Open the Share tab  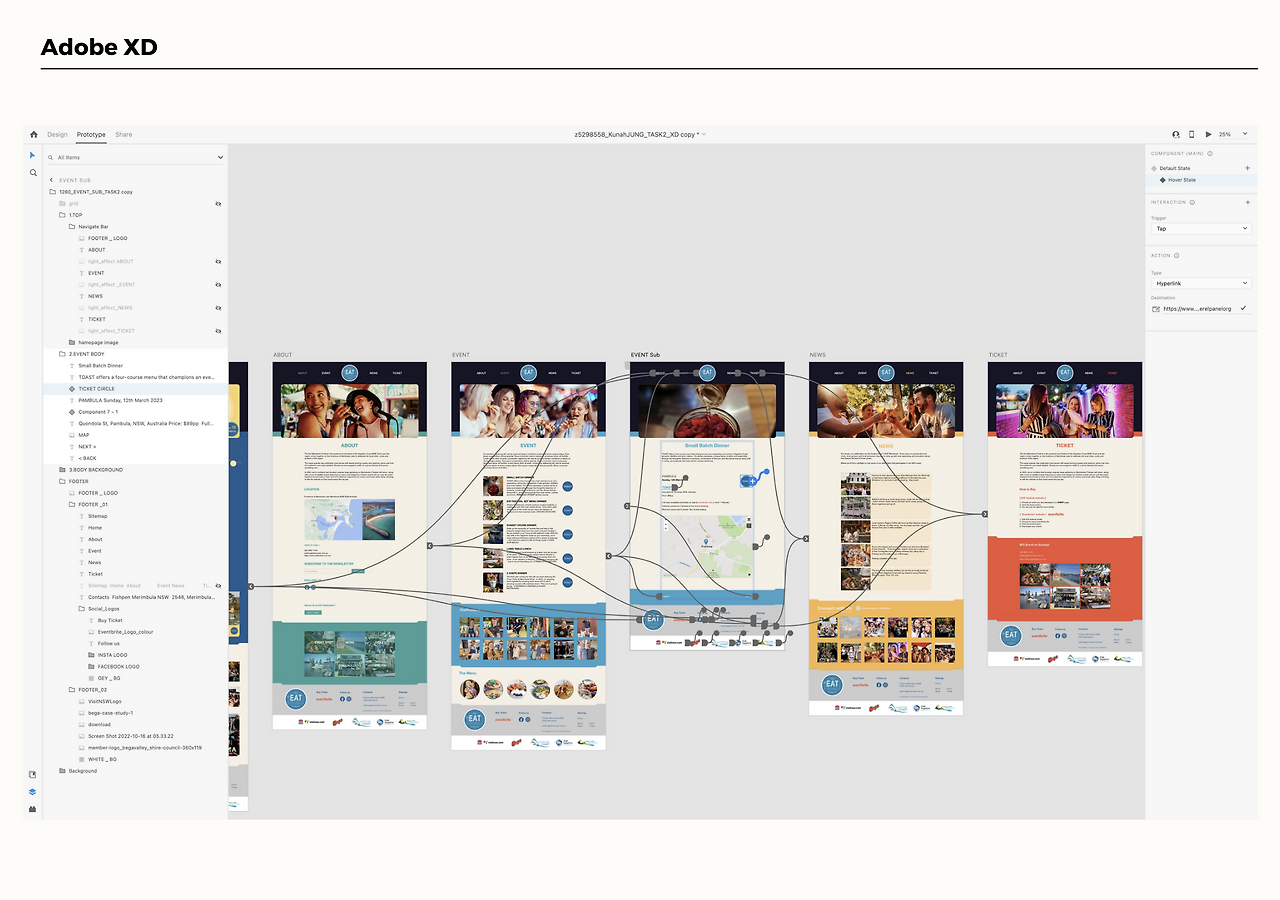[x=124, y=134]
